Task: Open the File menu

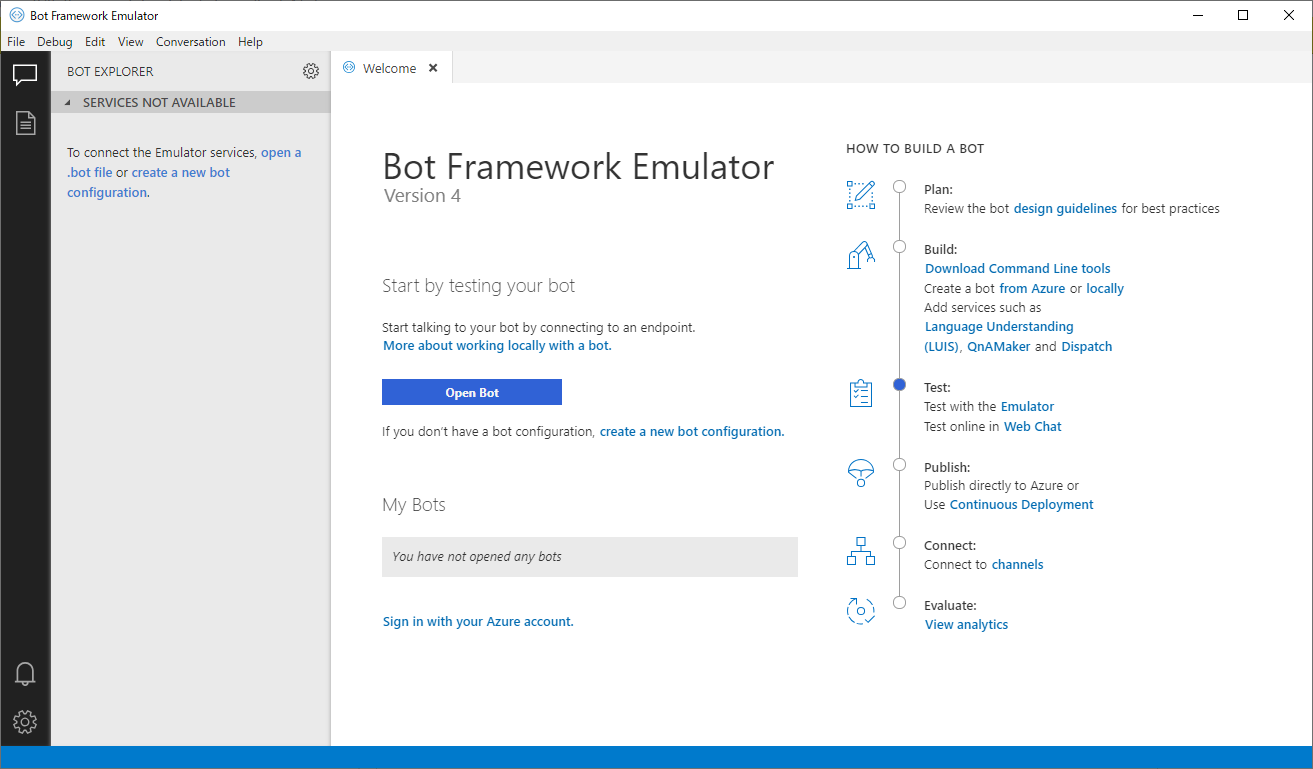Action: pyautogui.click(x=16, y=42)
